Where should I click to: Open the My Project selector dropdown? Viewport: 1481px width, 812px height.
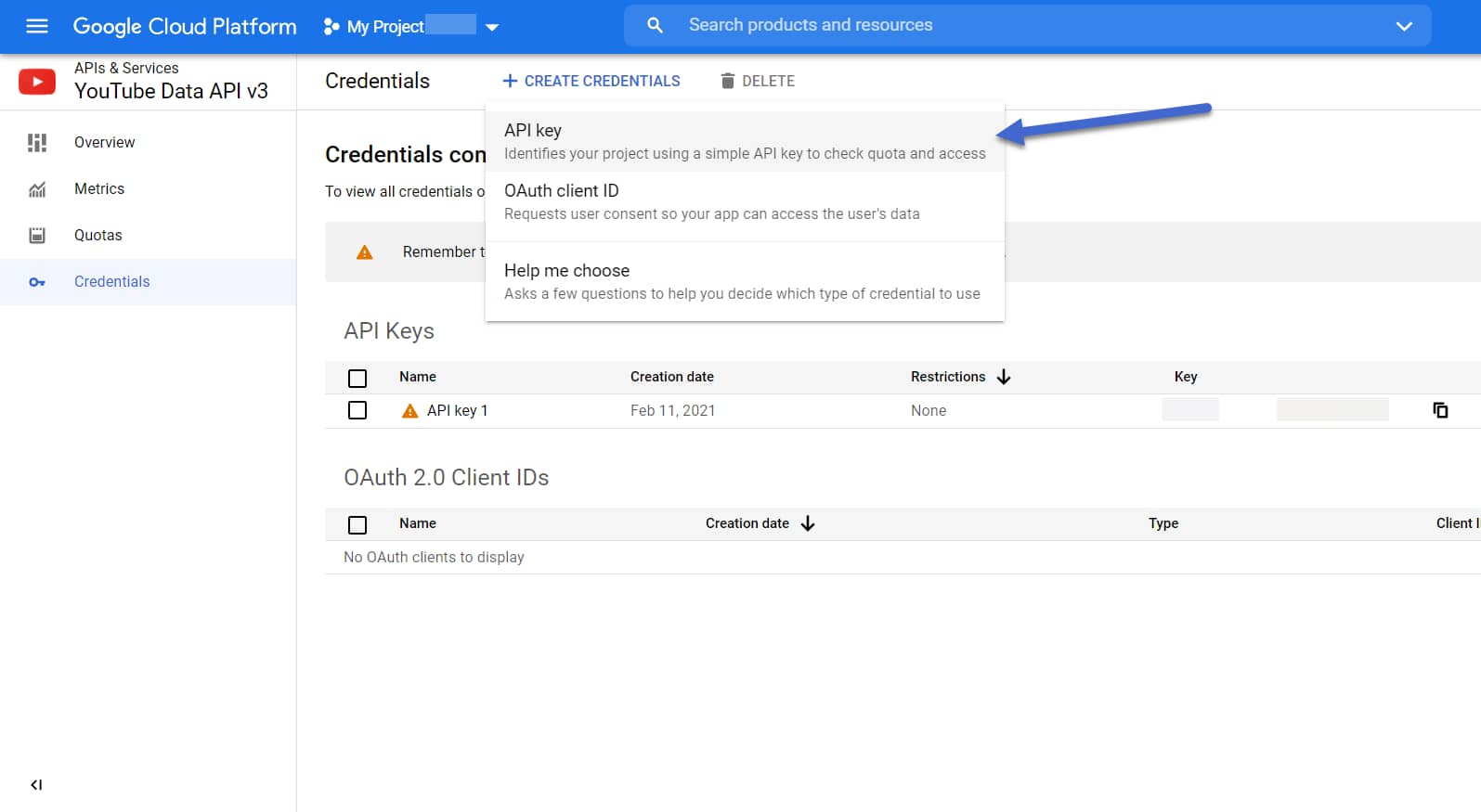point(411,26)
